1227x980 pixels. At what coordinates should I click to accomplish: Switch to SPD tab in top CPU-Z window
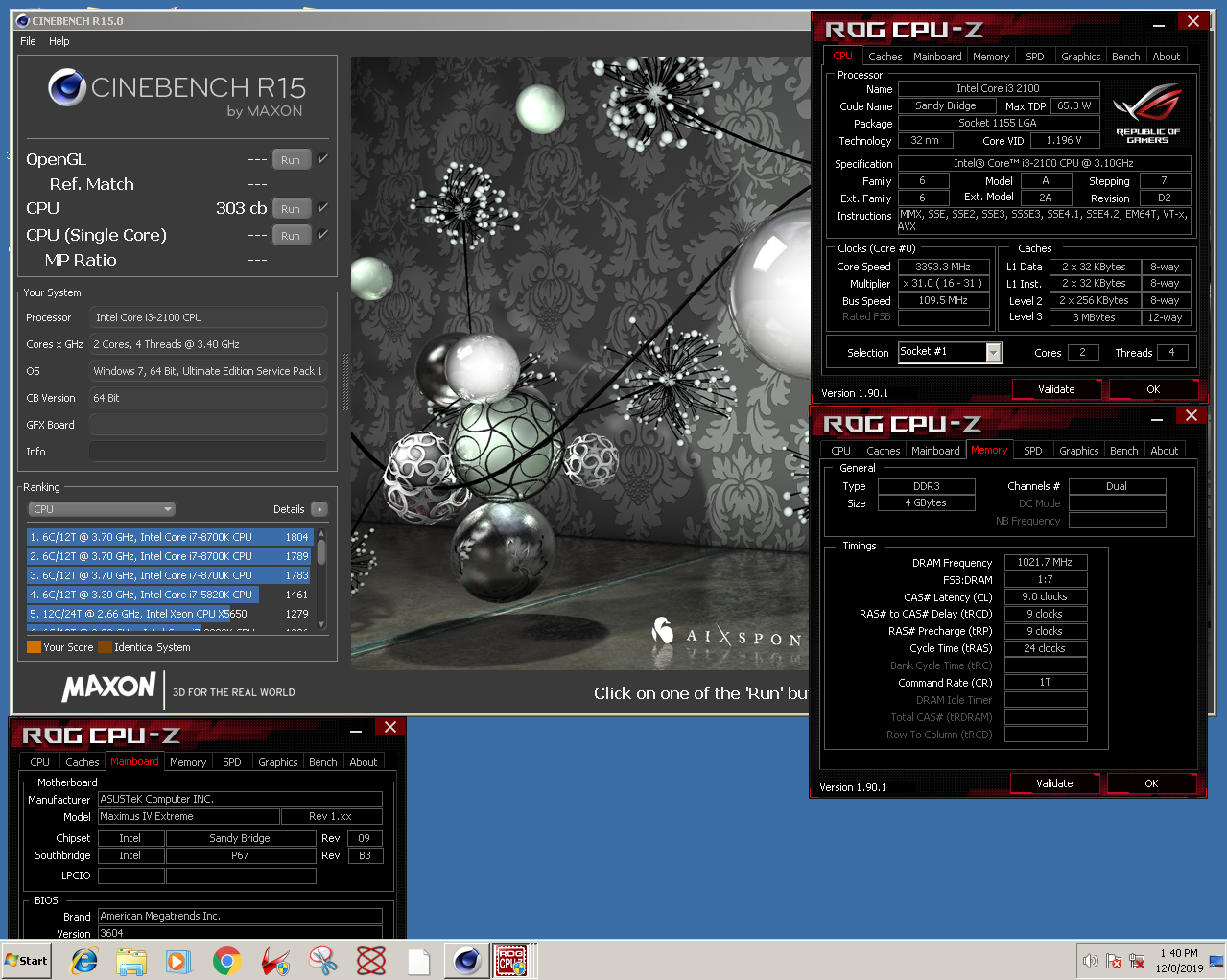1035,57
